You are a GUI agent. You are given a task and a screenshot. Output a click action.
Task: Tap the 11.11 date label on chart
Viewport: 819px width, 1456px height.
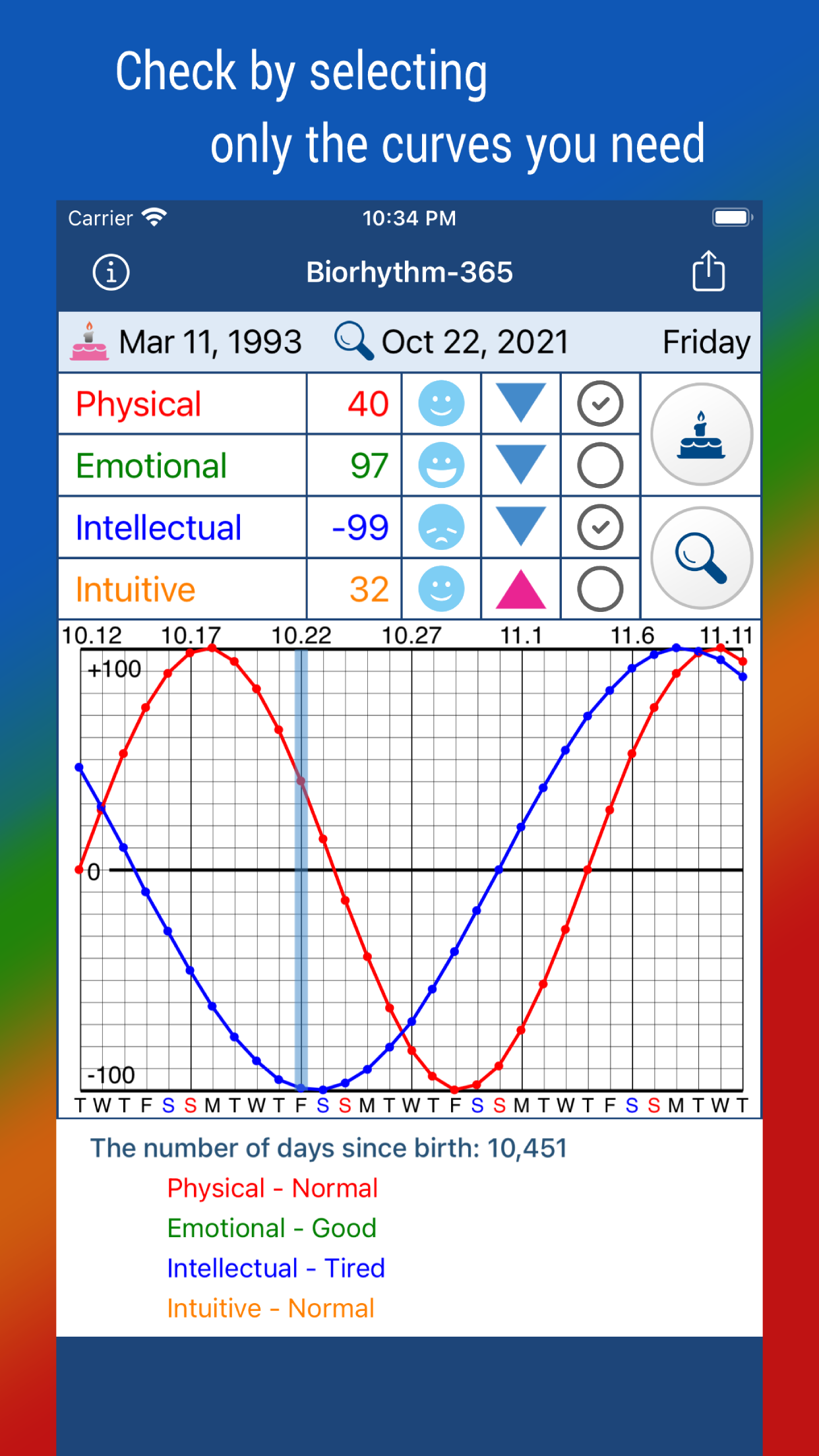pyautogui.click(x=726, y=636)
